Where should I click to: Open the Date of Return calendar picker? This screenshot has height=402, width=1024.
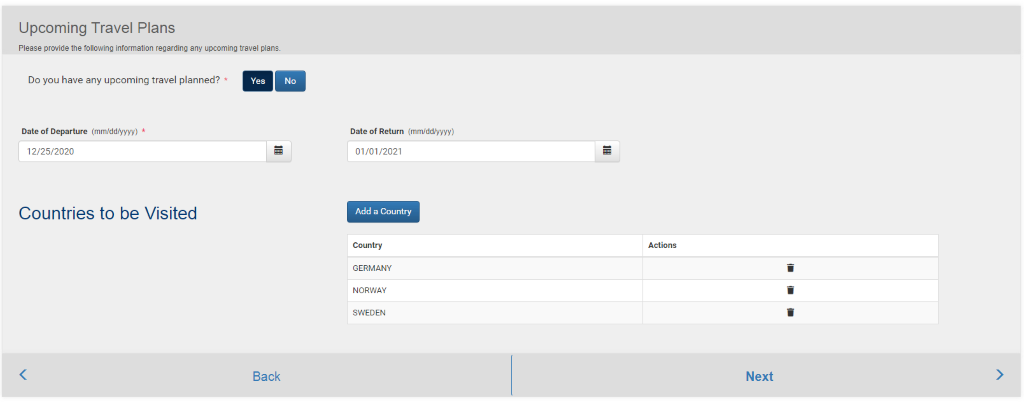607,151
